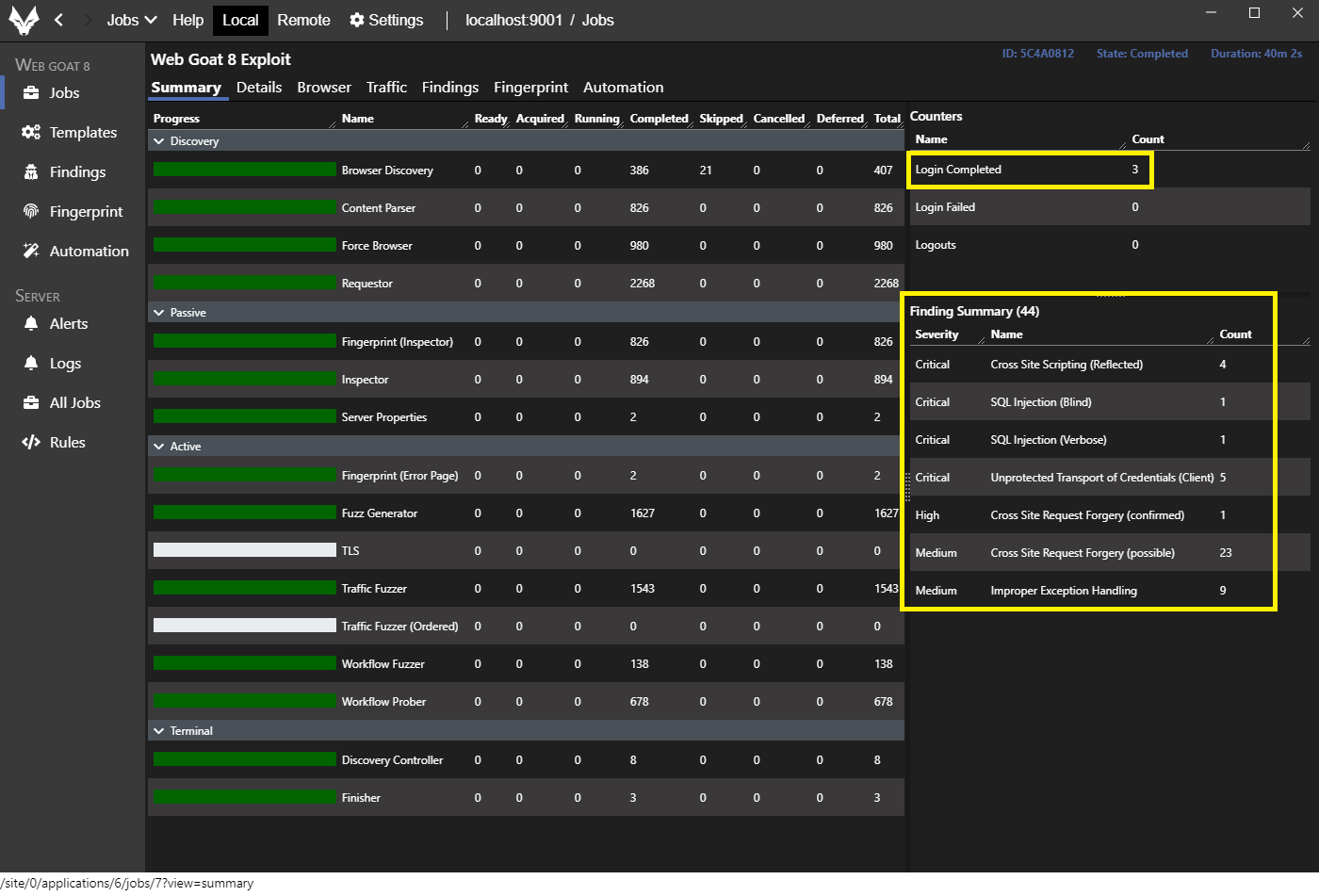The height and width of the screenshot is (896, 1319).
Task: Click the fox logo icon
Action: click(x=24, y=20)
